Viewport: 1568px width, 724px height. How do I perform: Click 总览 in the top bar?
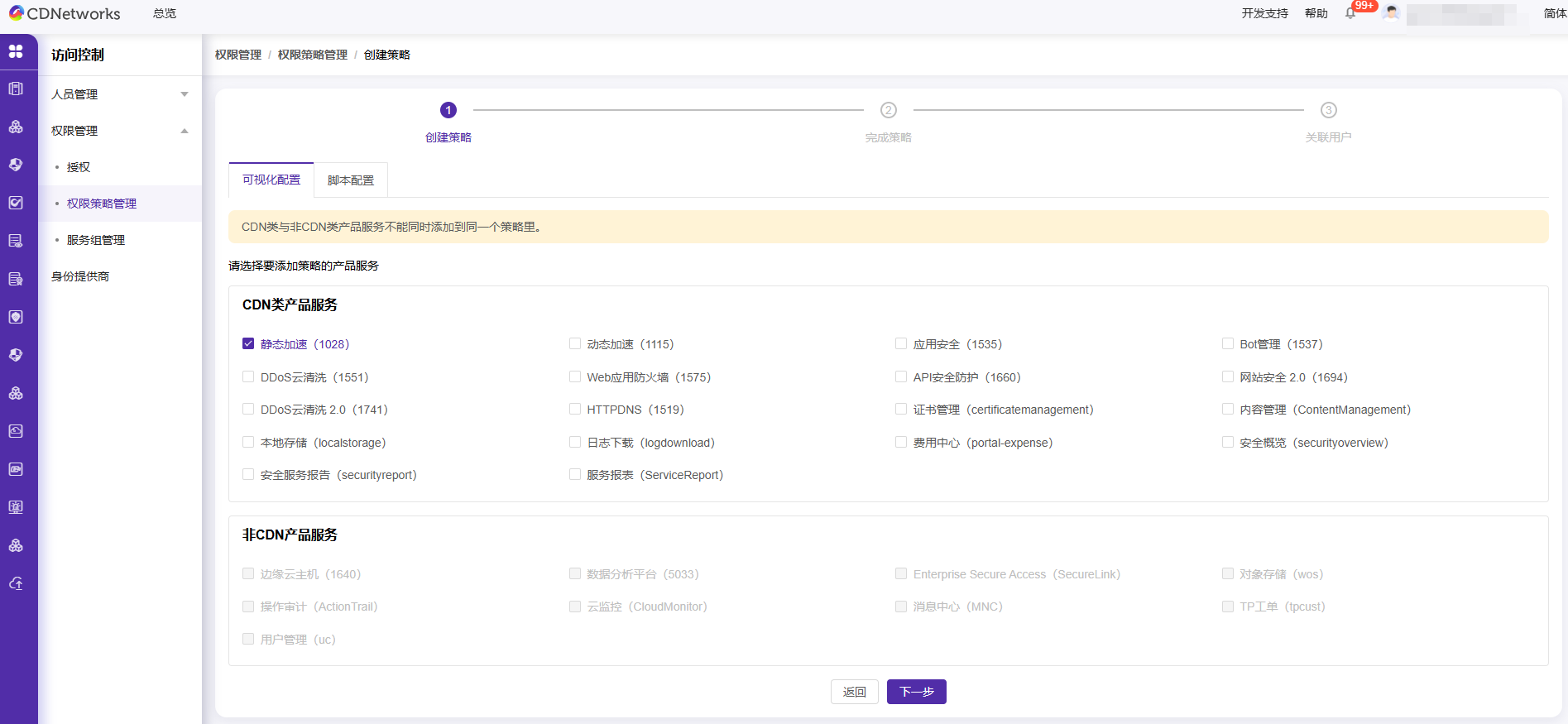point(165,13)
